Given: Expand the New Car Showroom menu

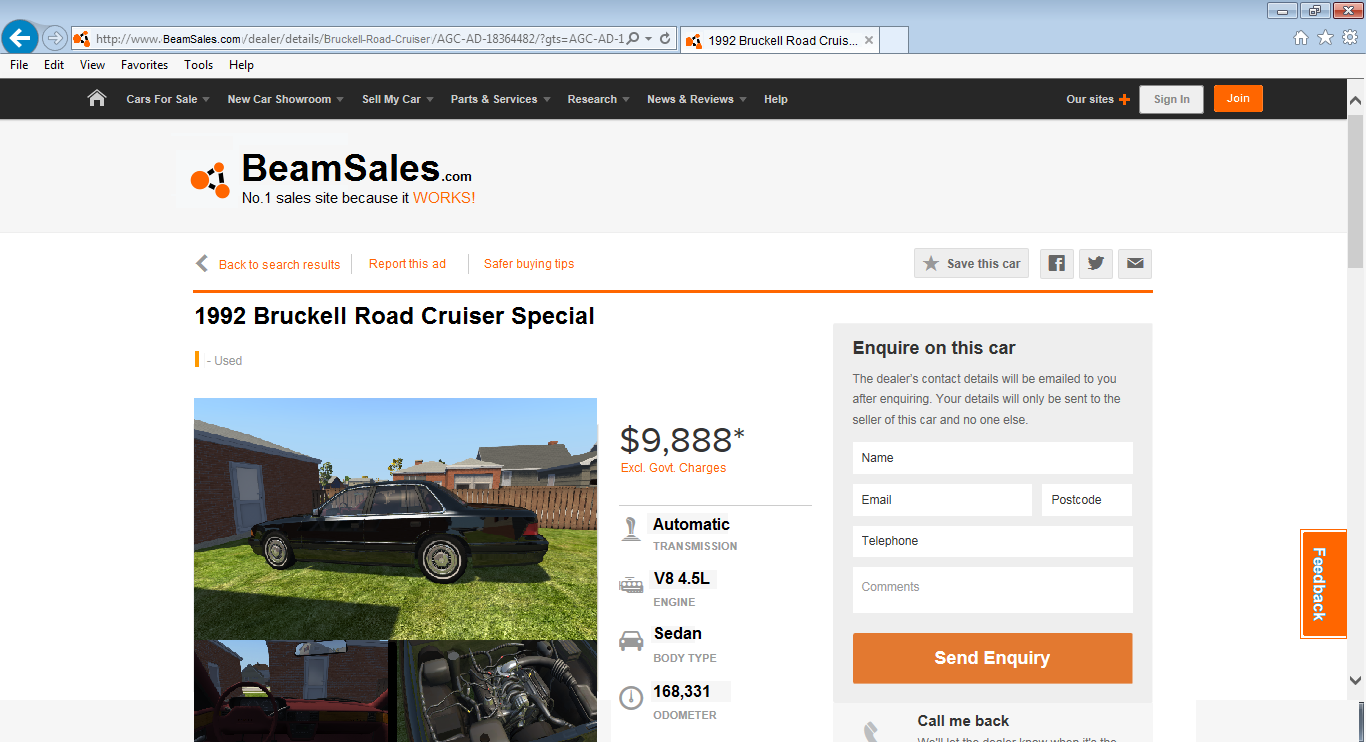Looking at the screenshot, I should click(x=285, y=99).
